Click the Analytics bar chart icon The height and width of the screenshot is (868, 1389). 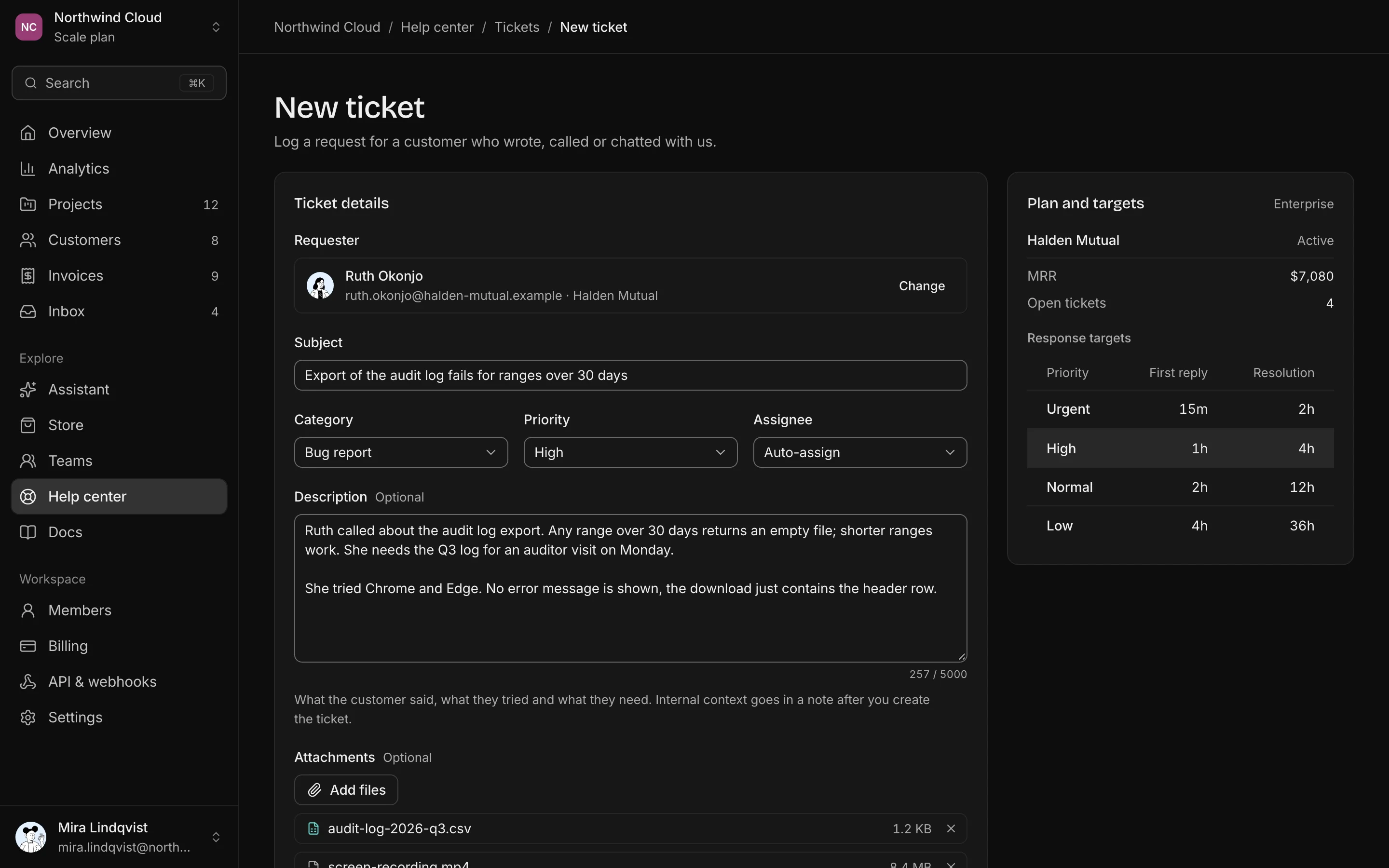point(27,168)
